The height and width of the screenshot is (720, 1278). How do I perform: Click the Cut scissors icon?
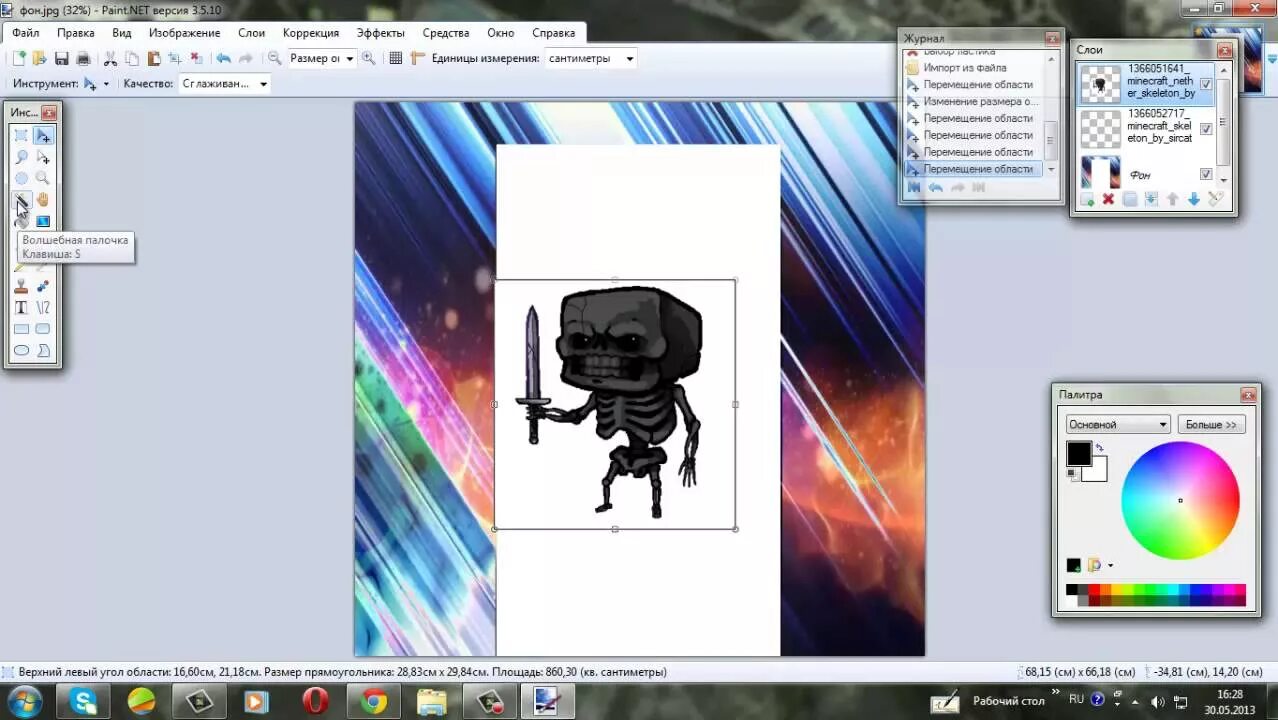click(x=111, y=58)
